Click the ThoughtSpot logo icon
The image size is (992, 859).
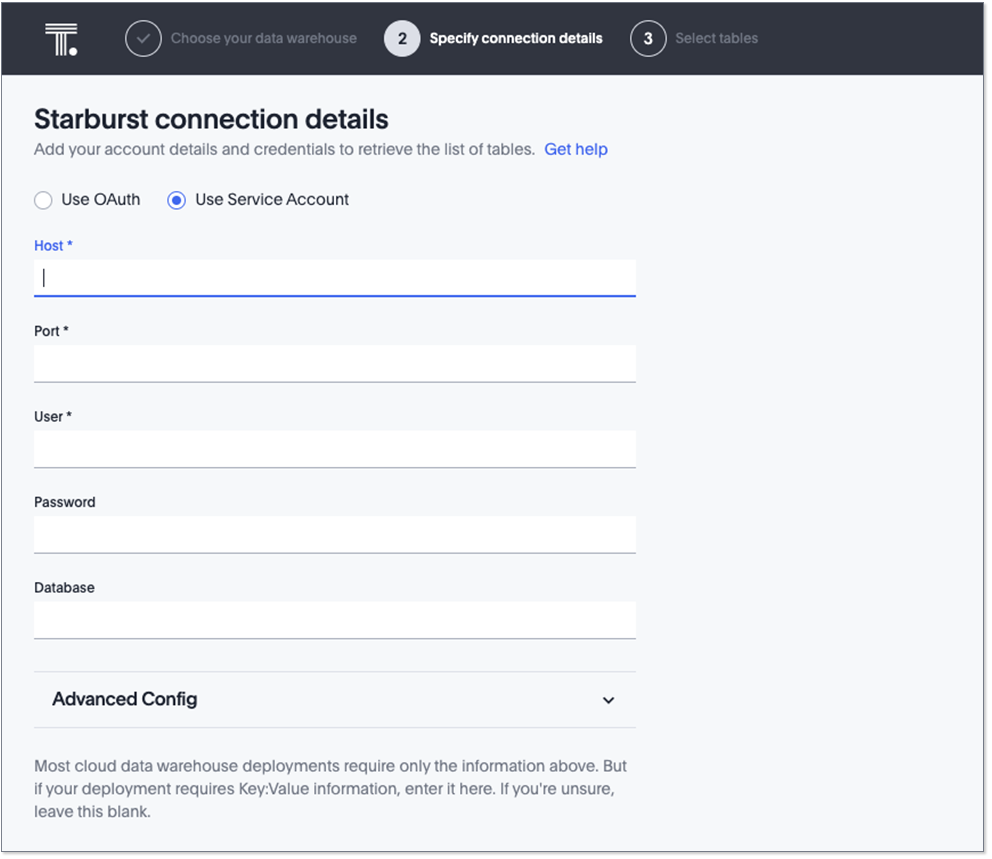pos(61,39)
